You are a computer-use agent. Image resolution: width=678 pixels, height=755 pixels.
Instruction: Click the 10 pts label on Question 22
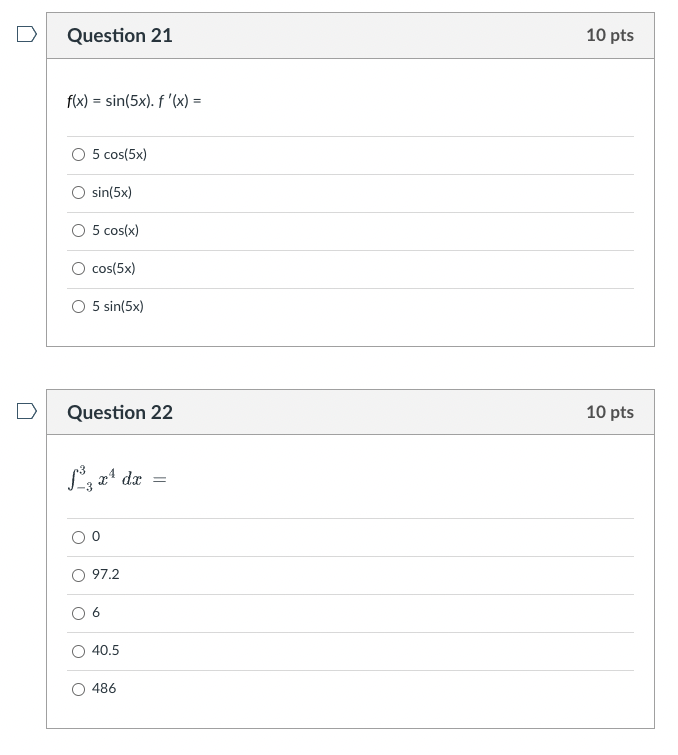609,412
